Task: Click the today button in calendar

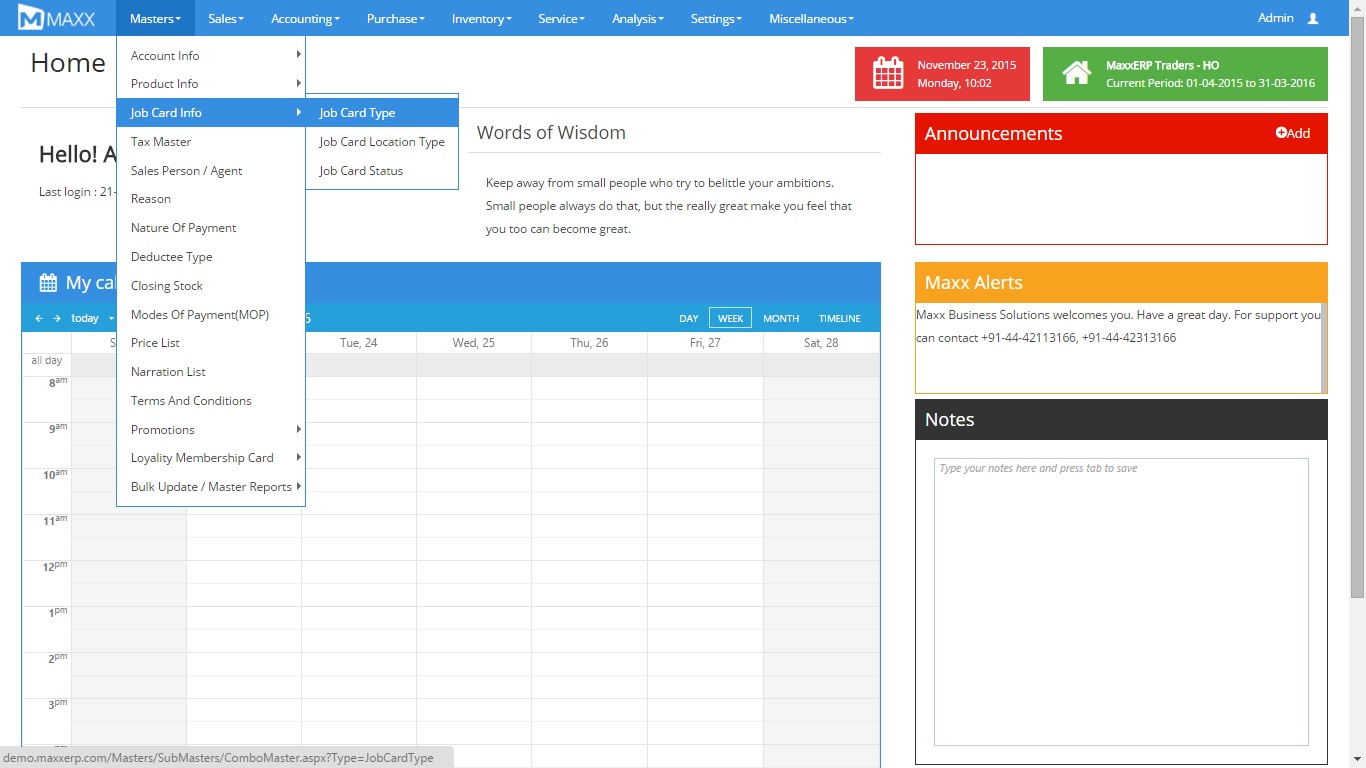Action: coord(85,318)
